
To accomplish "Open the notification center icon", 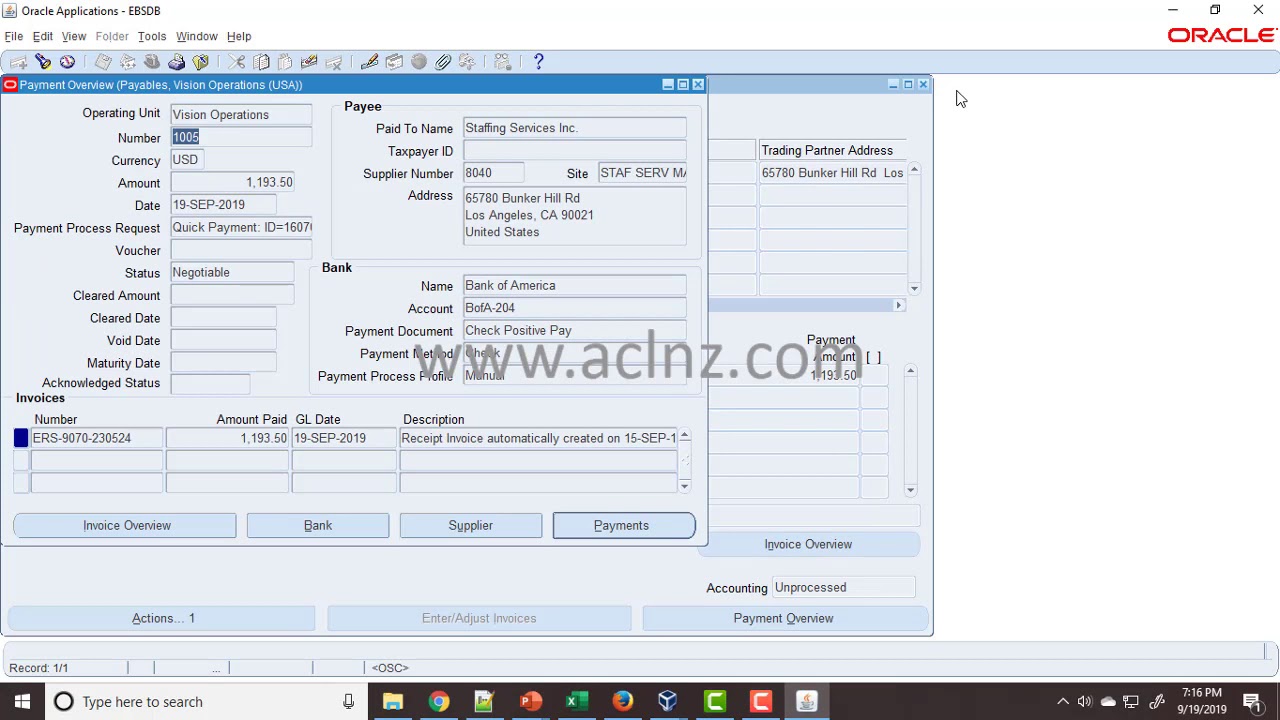I will tap(1252, 702).
